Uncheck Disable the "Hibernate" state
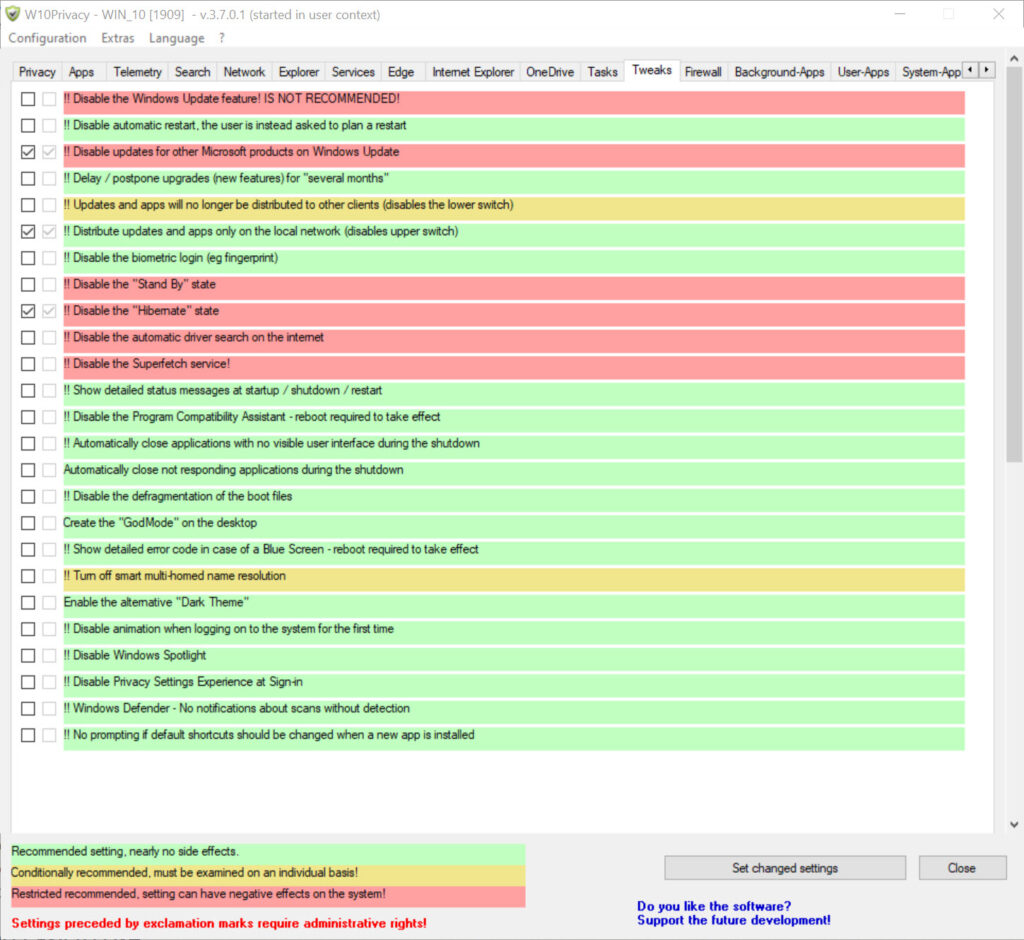The image size is (1024, 940). (28, 311)
